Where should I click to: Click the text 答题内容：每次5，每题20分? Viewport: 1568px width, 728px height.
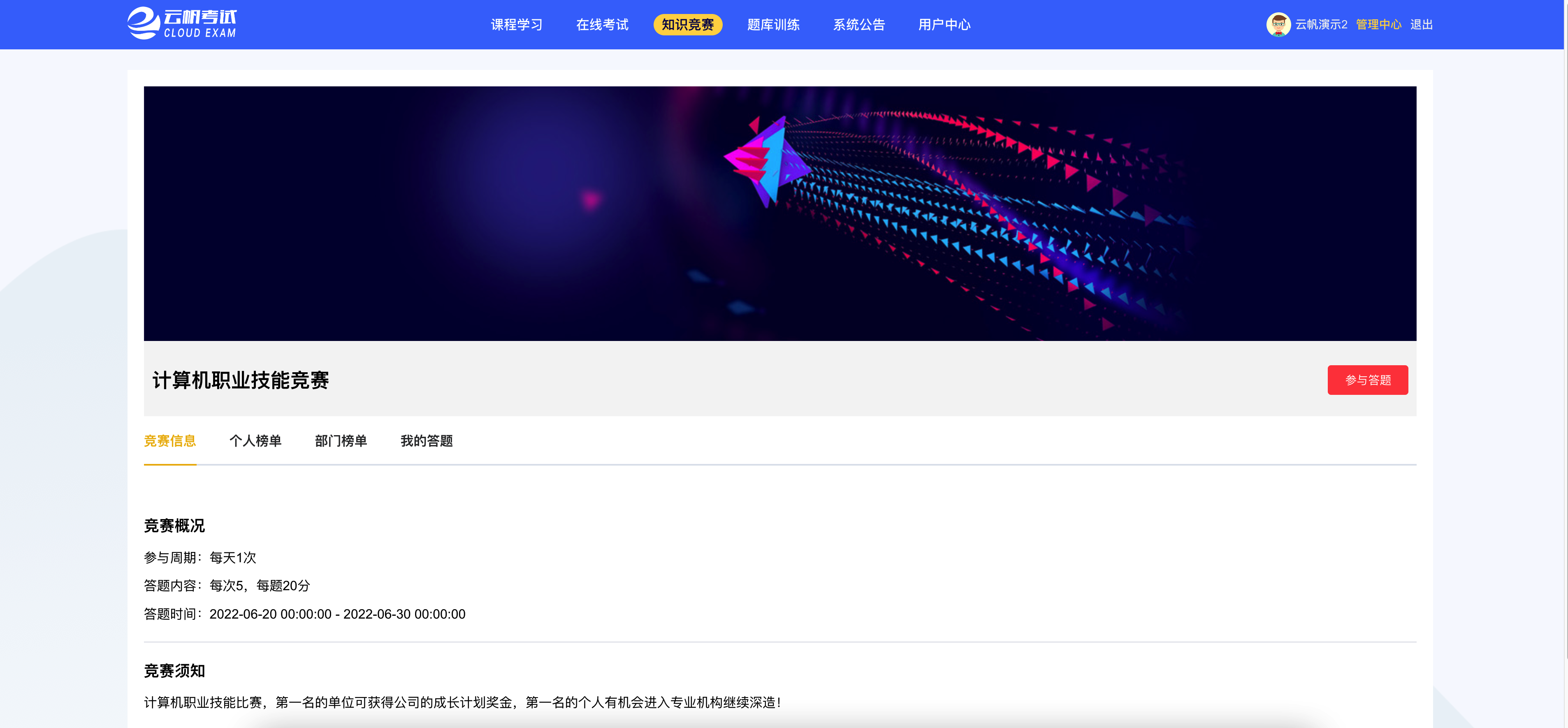pyautogui.click(x=227, y=586)
